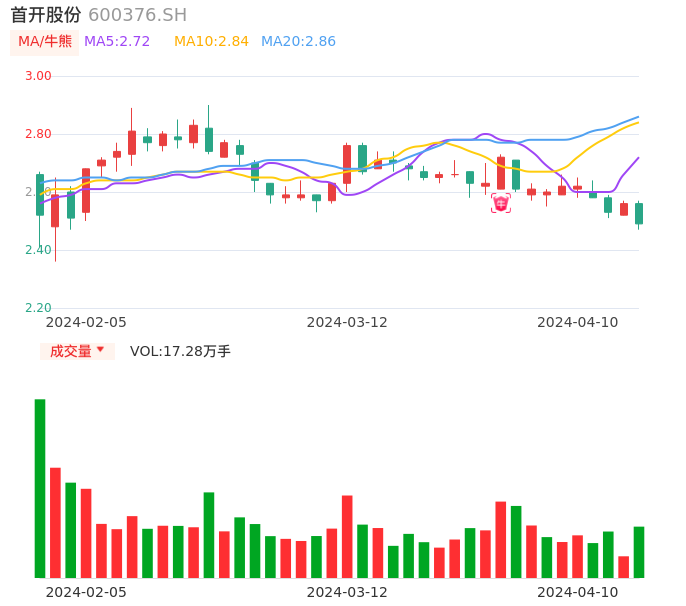The height and width of the screenshot is (606, 686).
Task: Click the 2024-03-12 date label under the volume chart
Action: pyautogui.click(x=346, y=592)
